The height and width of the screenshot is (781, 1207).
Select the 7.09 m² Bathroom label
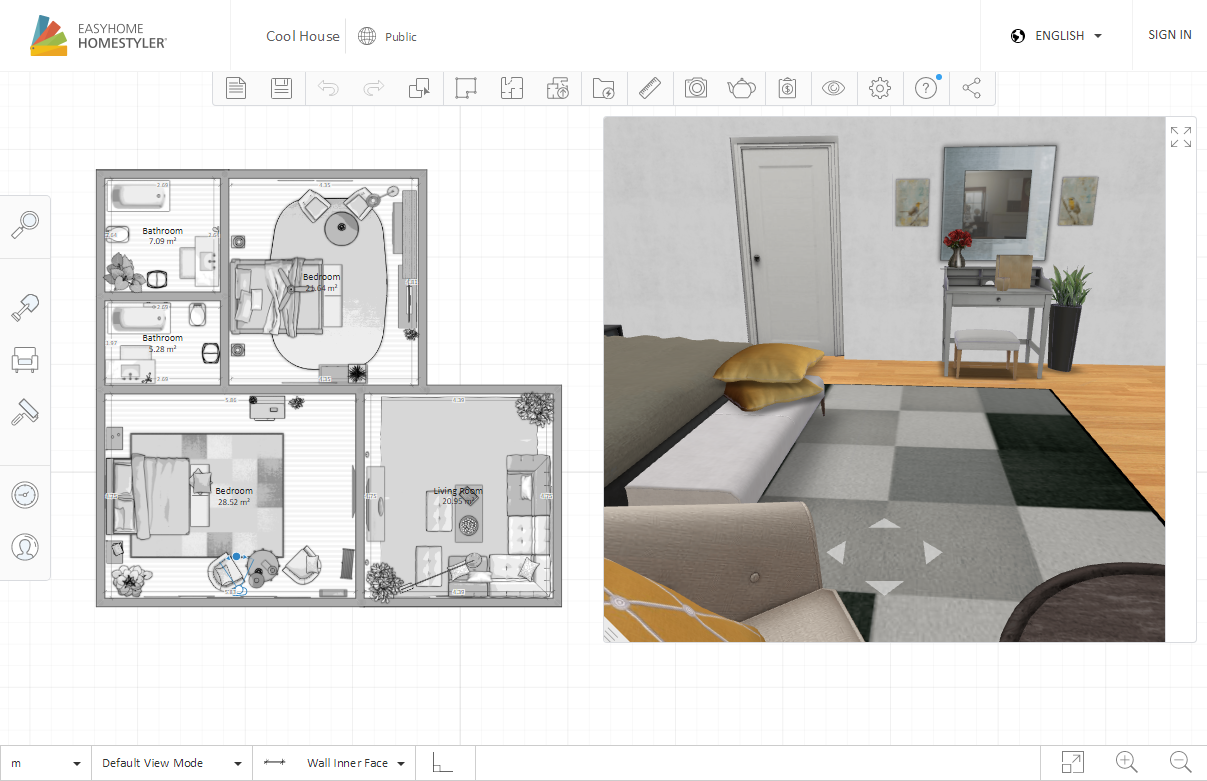162,236
